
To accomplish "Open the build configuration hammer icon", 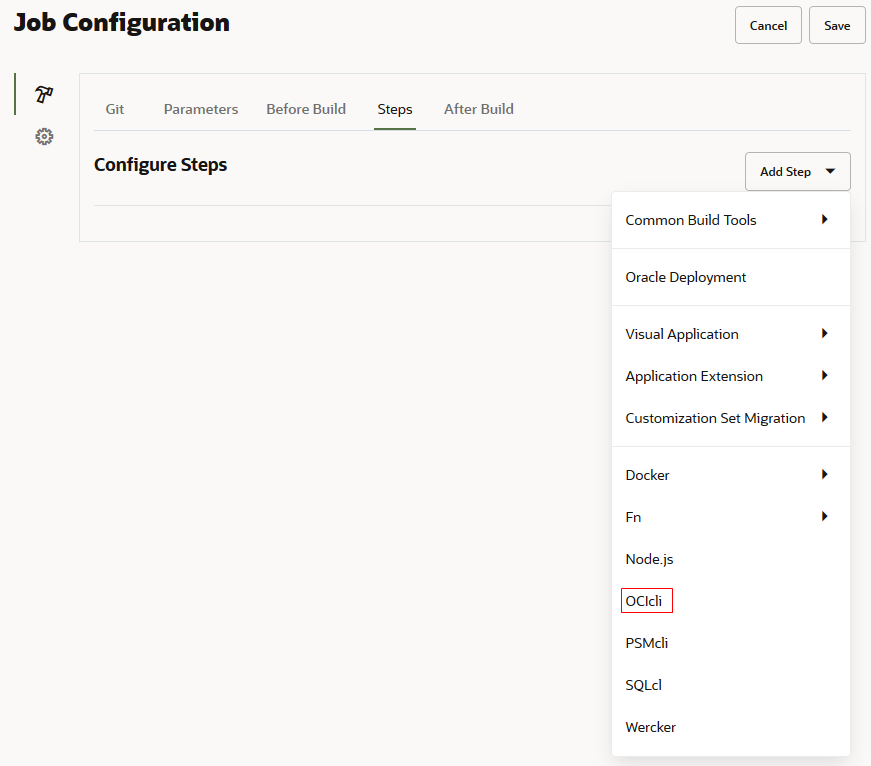I will pyautogui.click(x=43, y=94).
